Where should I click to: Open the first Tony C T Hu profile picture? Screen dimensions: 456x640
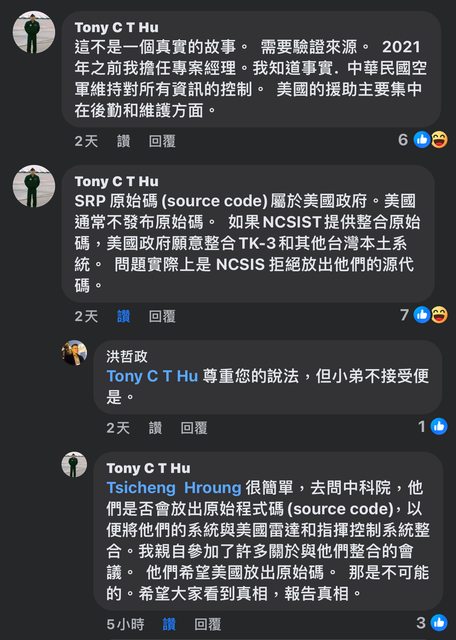pyautogui.click(x=34, y=32)
